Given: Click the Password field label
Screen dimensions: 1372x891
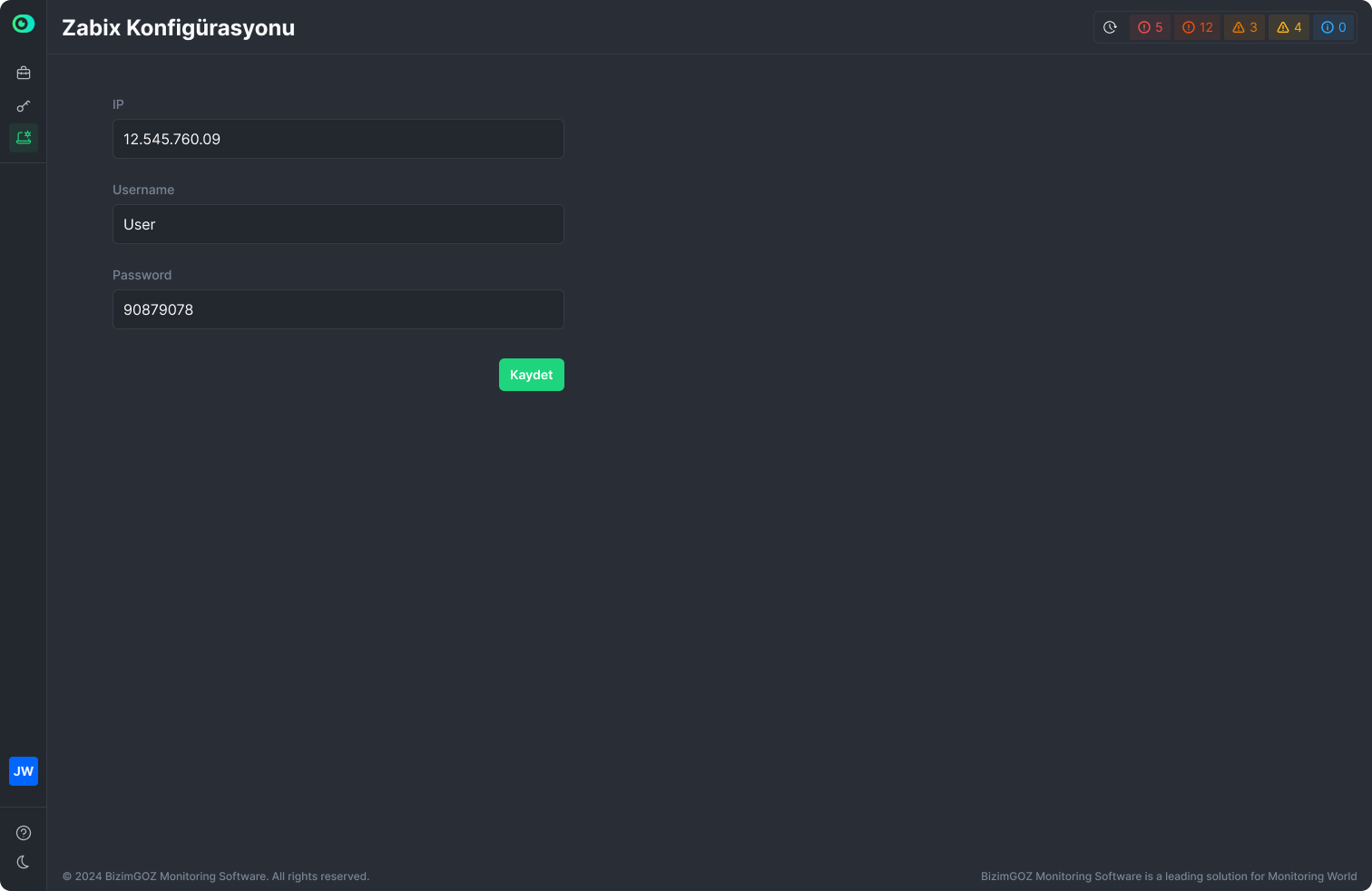Looking at the screenshot, I should pyautogui.click(x=142, y=275).
